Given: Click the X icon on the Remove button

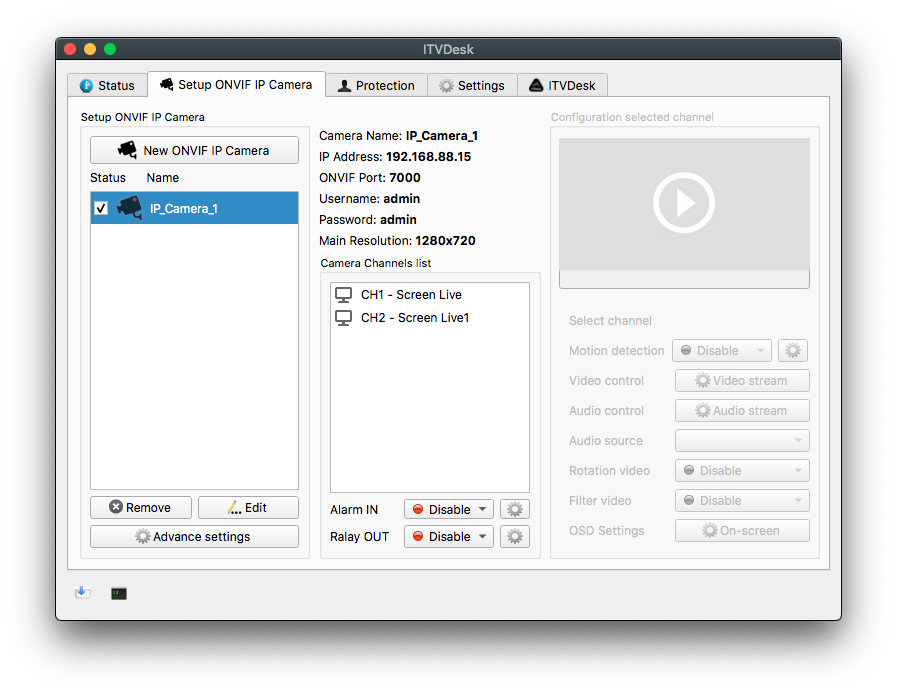Looking at the screenshot, I should pos(113,507).
